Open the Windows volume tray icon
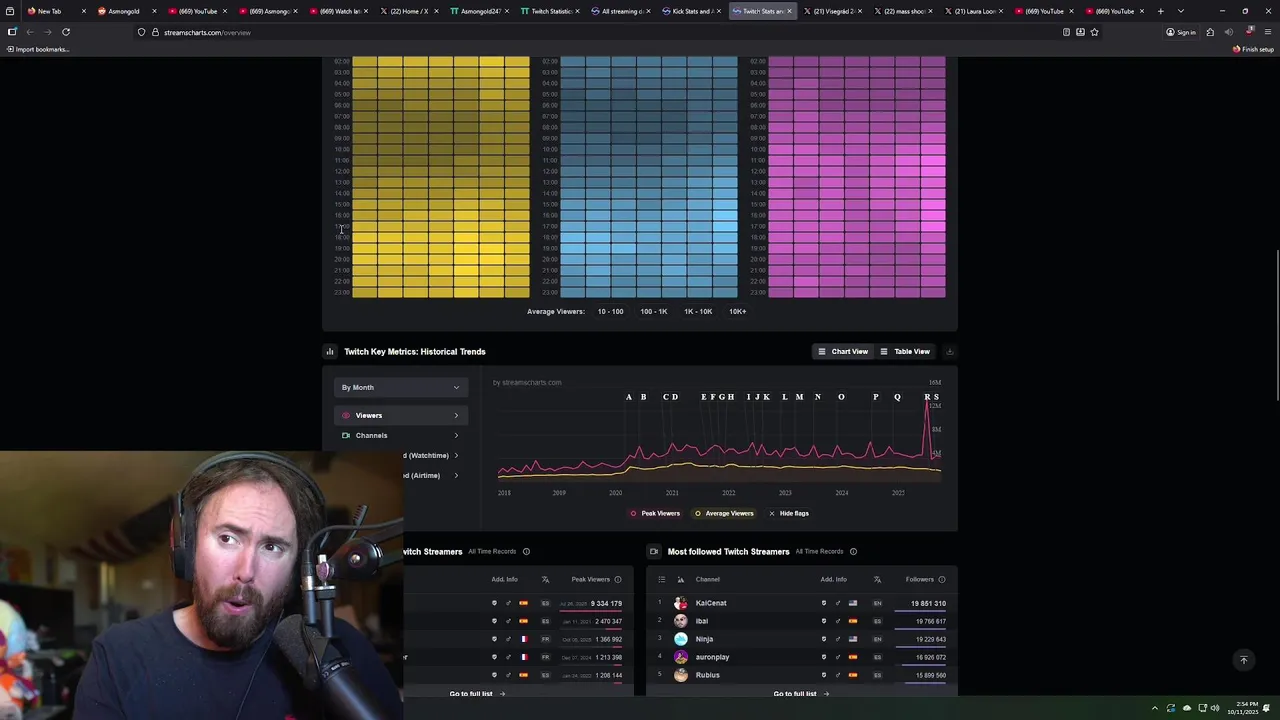Viewport: 1280px width, 720px height. pyautogui.click(x=1215, y=708)
